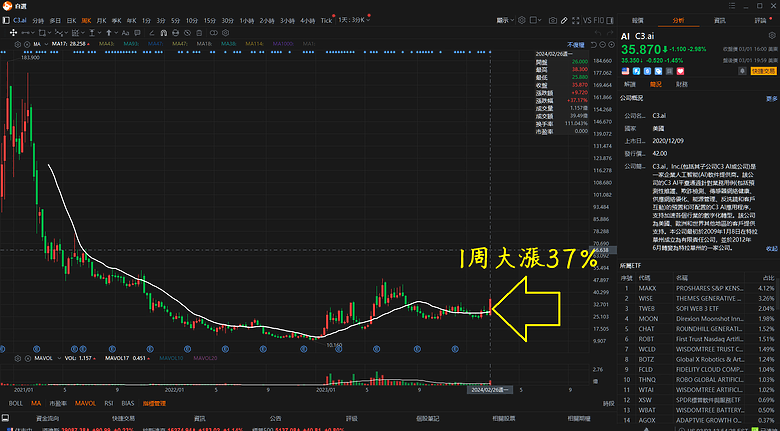Switch to the 資訊 tab in right panel
Screen dimensions: 780x431
click(719, 20)
